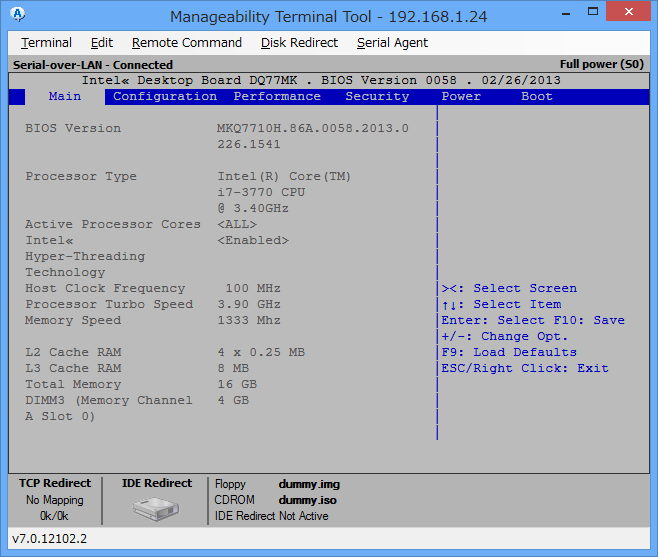Open the Terminal menu
This screenshot has width=658, height=557.
[46, 43]
